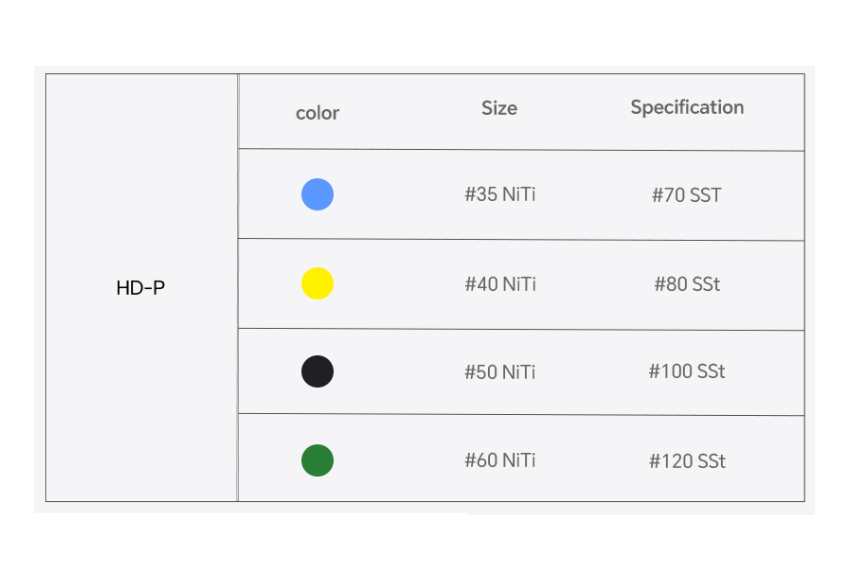This screenshot has width=845, height=579.
Task: Select the #70 SST specification
Action: 686,195
